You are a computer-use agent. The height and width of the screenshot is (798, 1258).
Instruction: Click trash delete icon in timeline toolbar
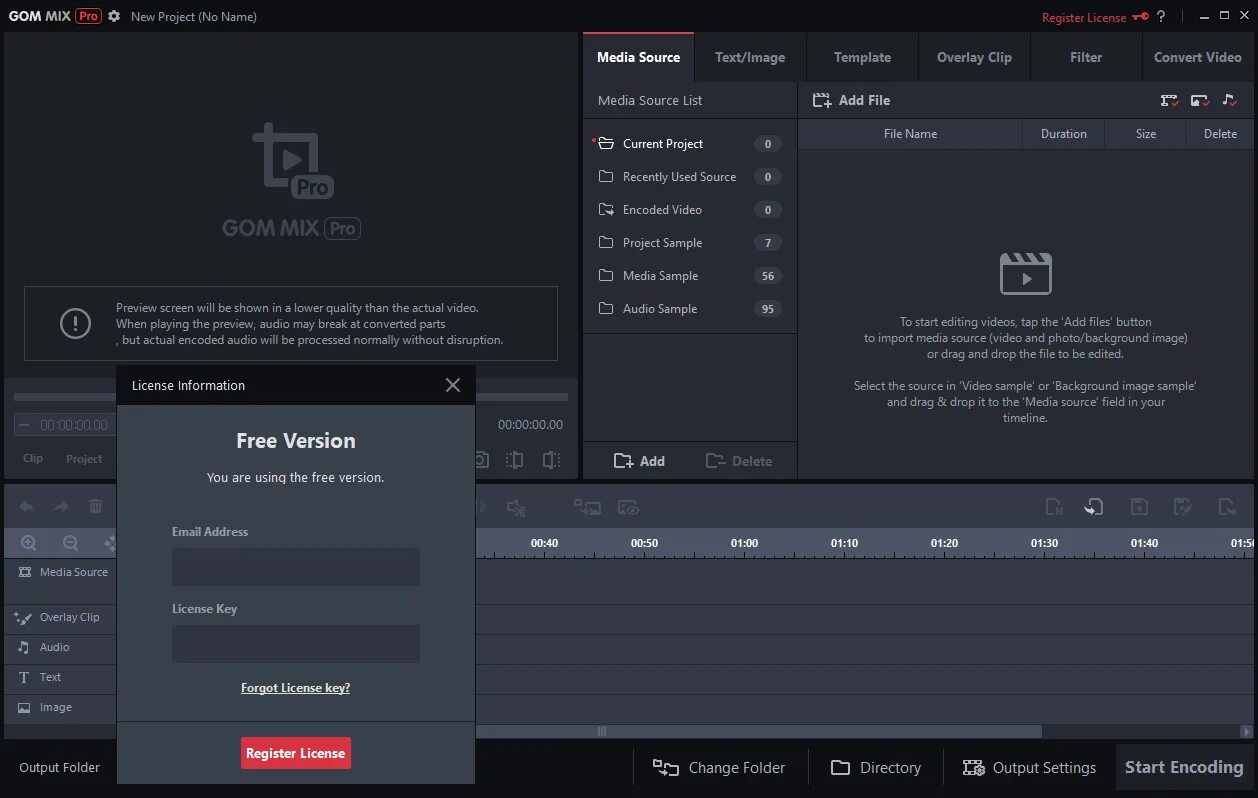click(x=96, y=507)
